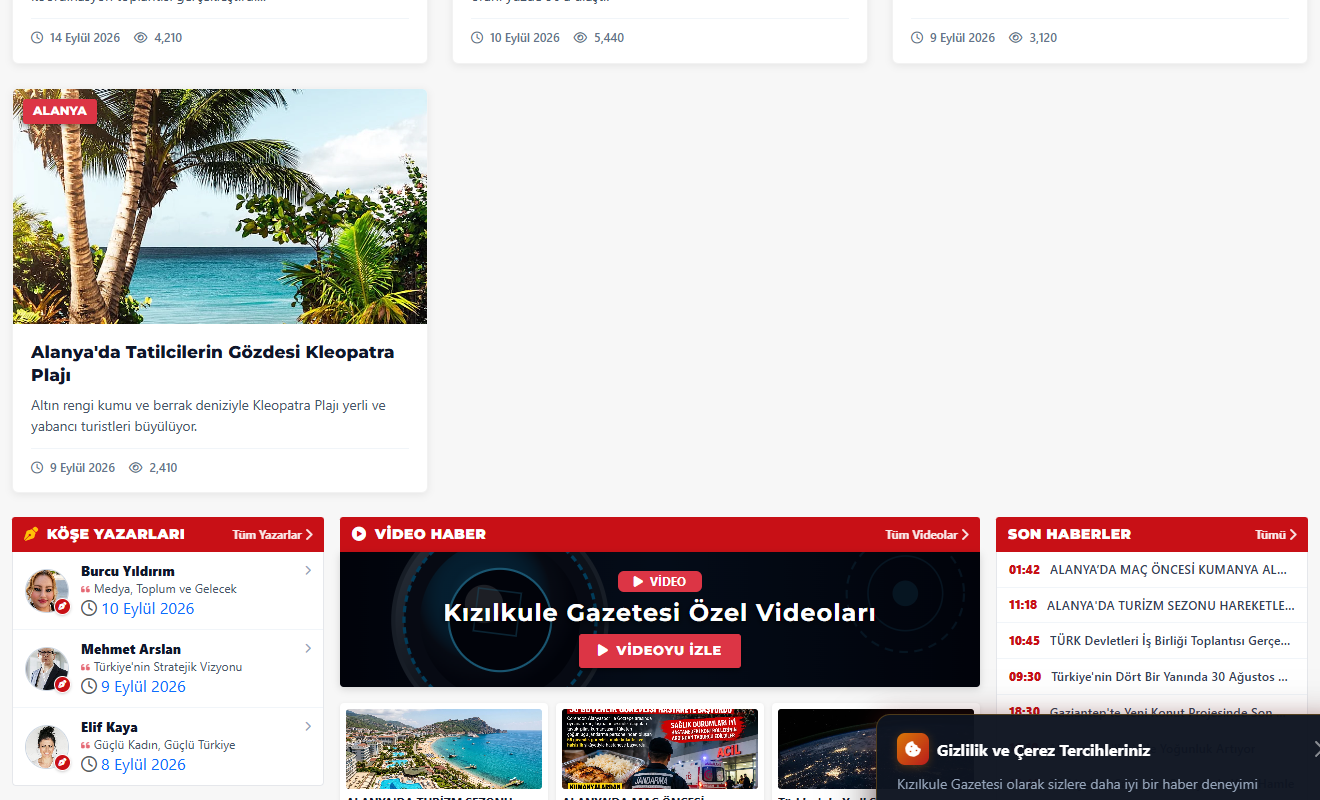Click eye icon beside 3,120 views

click(x=1016, y=38)
